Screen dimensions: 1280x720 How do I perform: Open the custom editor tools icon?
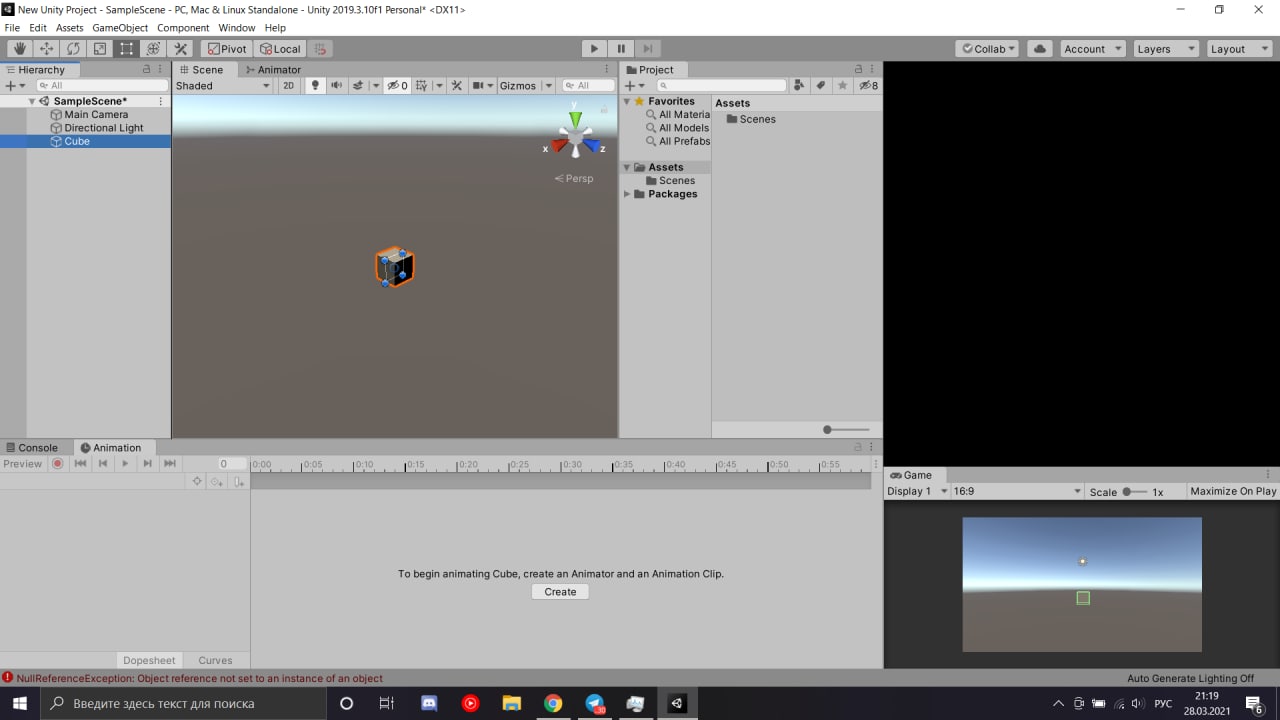point(181,48)
